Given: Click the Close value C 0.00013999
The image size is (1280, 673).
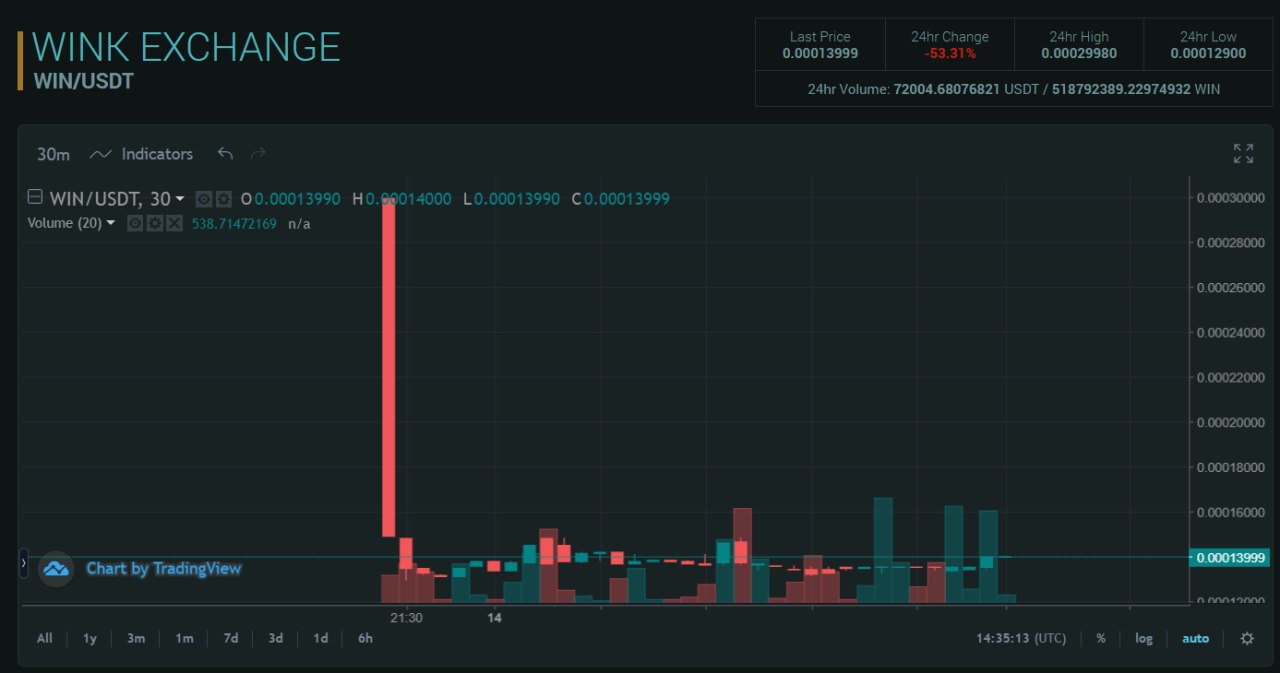Looking at the screenshot, I should [621, 199].
